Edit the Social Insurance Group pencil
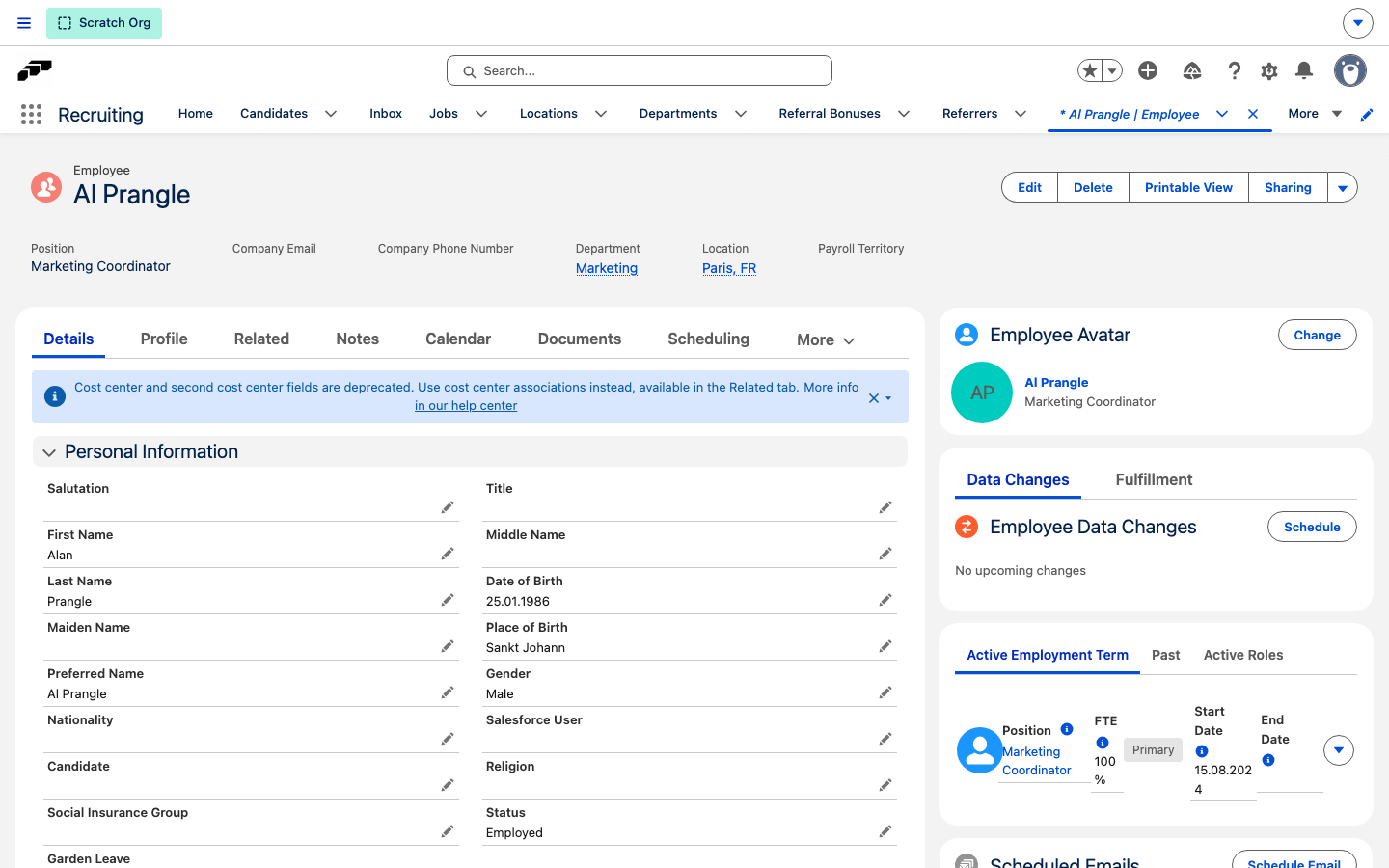The width and height of the screenshot is (1389, 868). click(448, 831)
